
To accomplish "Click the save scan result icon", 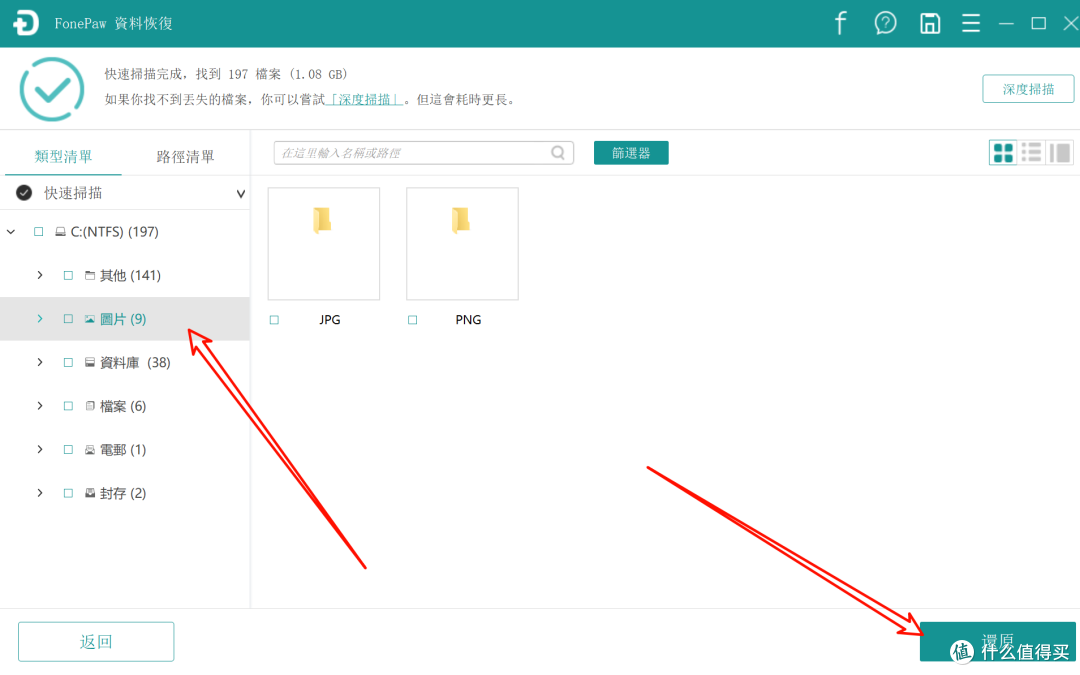I will tap(930, 23).
